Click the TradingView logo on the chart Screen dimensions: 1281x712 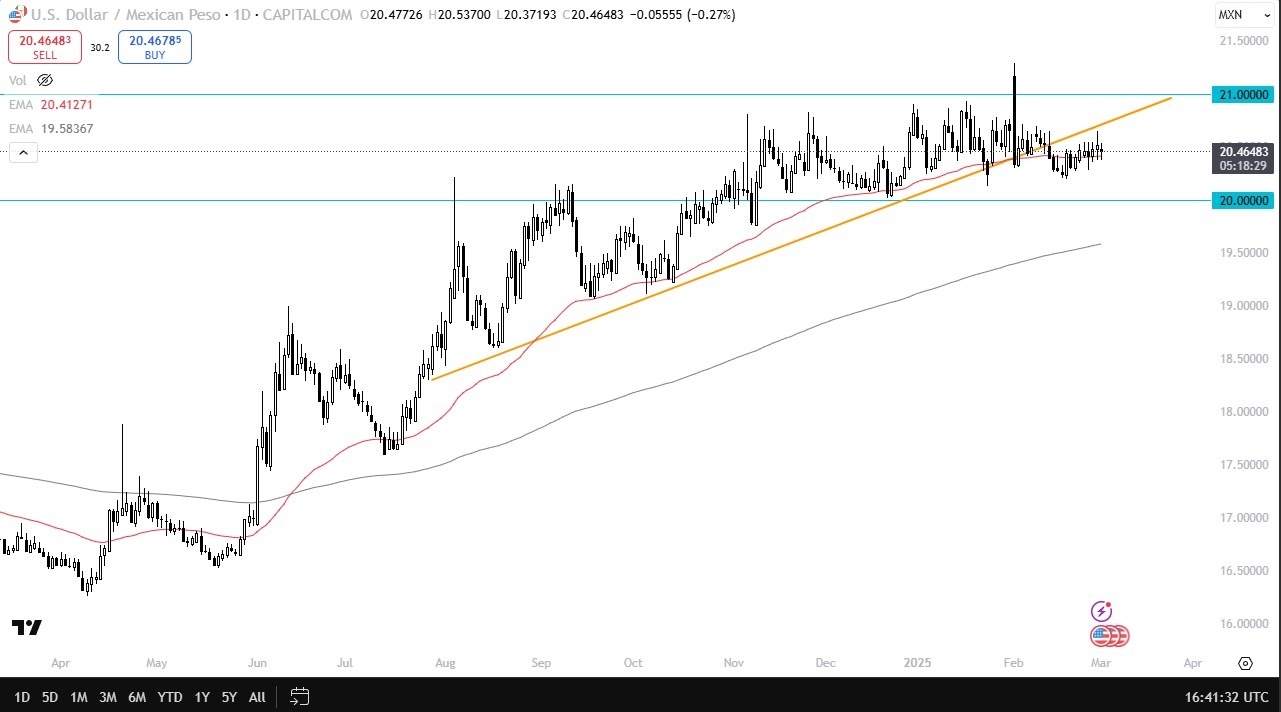coord(27,628)
